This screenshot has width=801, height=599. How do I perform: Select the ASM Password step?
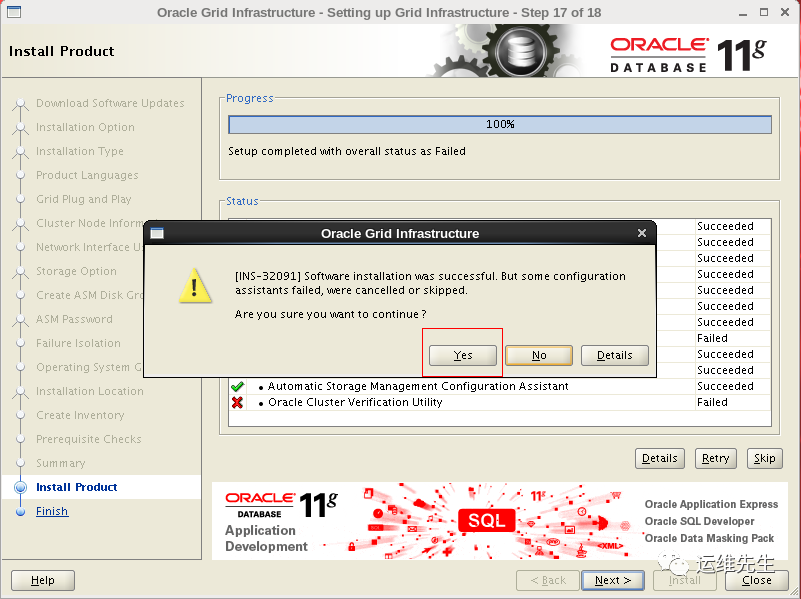click(74, 319)
